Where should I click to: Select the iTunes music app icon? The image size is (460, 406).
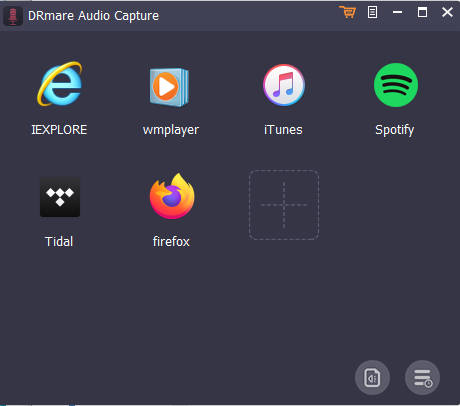pyautogui.click(x=284, y=85)
